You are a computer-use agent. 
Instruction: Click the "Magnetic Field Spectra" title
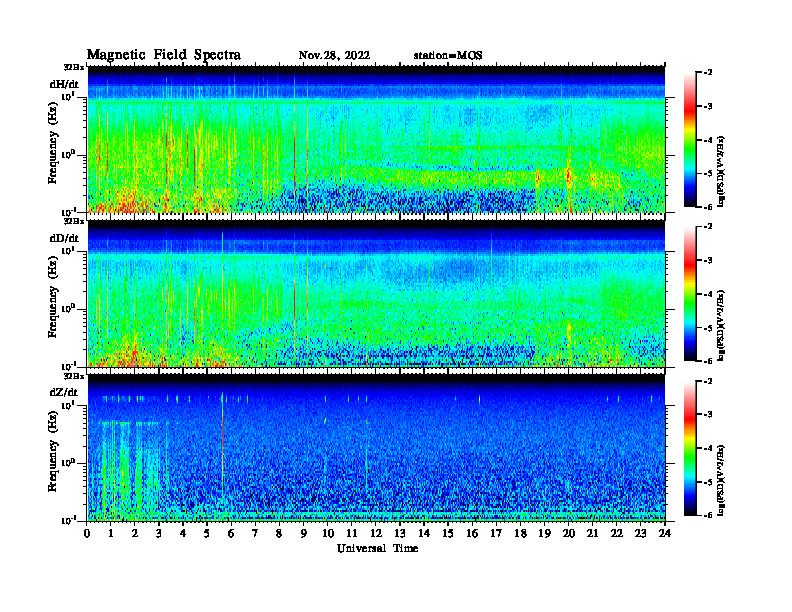pos(164,55)
